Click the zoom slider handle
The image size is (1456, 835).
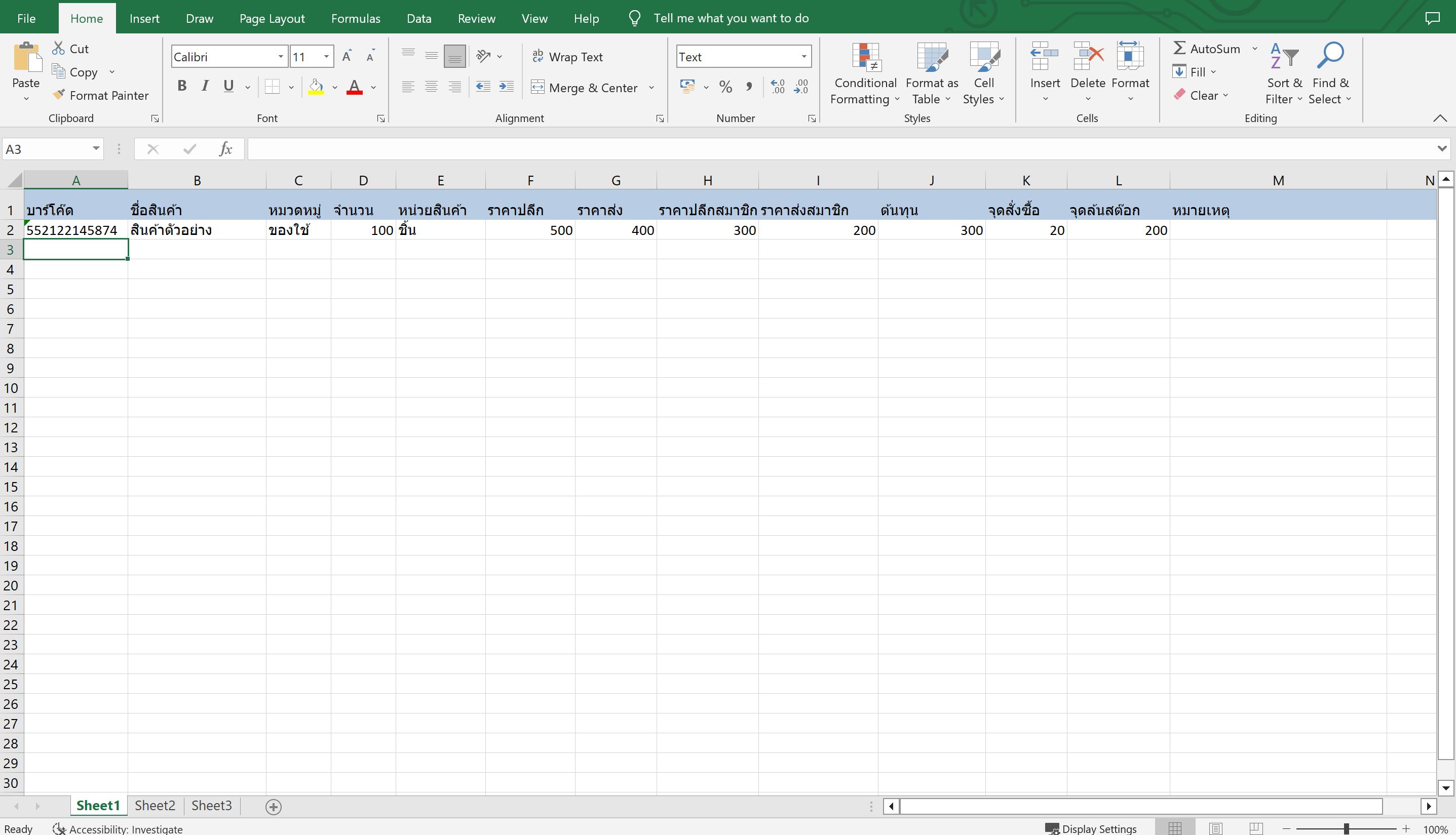(1347, 829)
